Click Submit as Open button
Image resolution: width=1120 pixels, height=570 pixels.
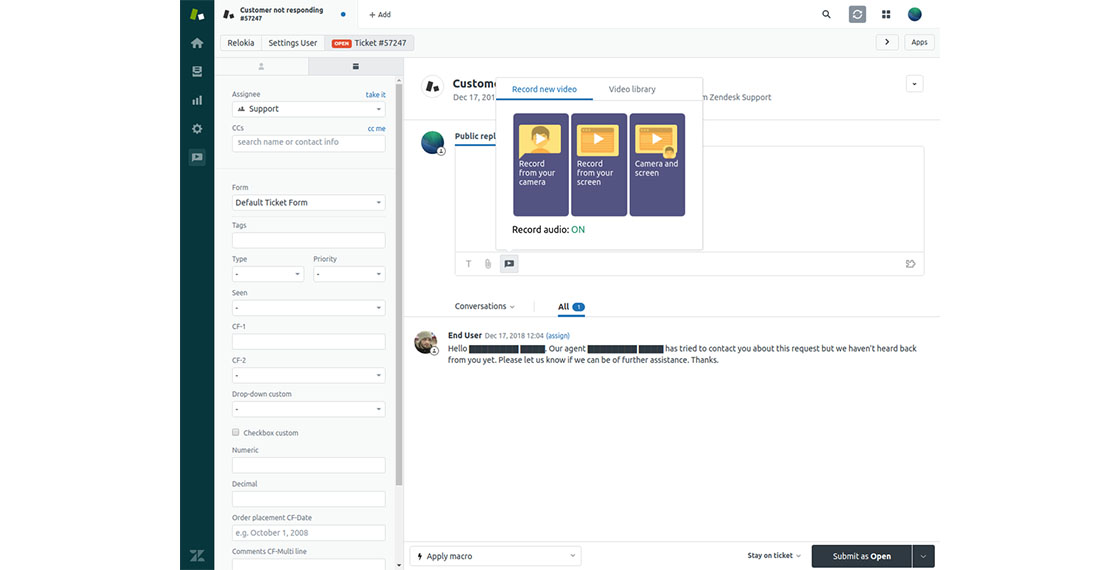(861, 556)
